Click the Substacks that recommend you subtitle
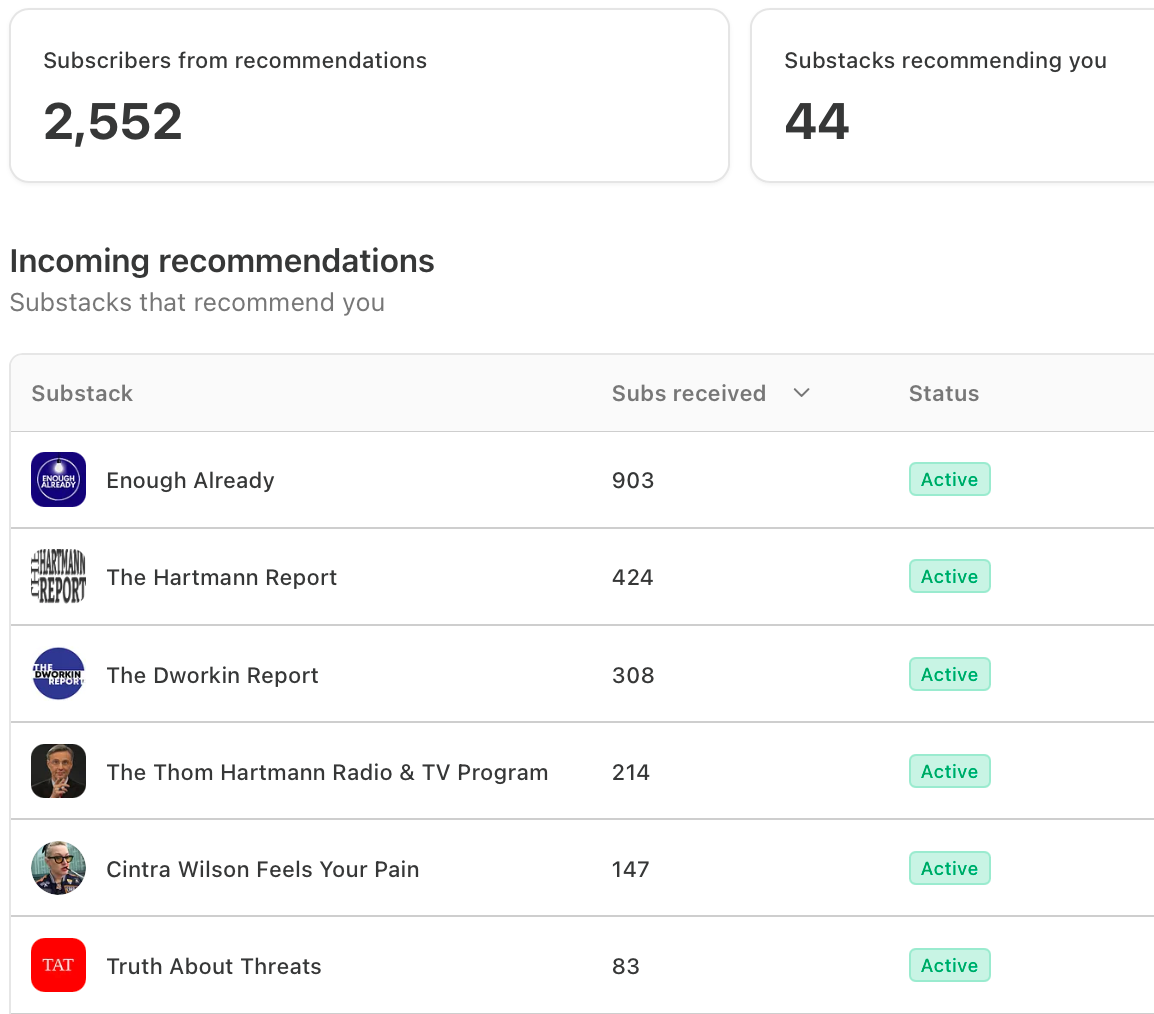The image size is (1154, 1014). [197, 302]
